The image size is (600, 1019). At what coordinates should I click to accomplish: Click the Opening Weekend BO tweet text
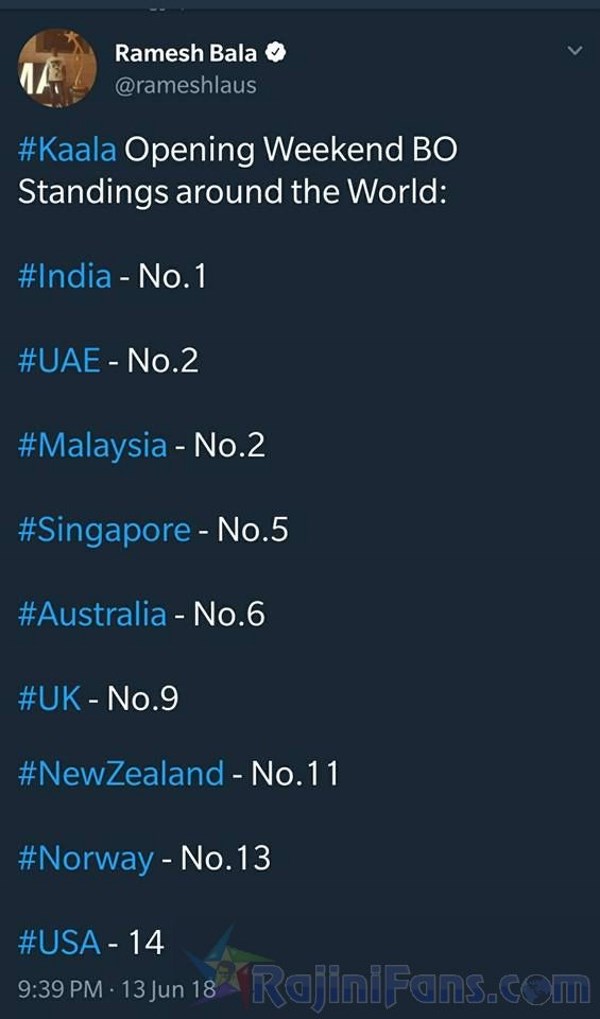pyautogui.click(x=291, y=151)
